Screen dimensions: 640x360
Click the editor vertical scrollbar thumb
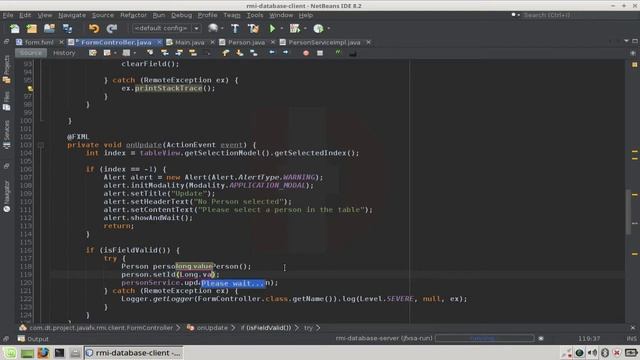point(628,211)
